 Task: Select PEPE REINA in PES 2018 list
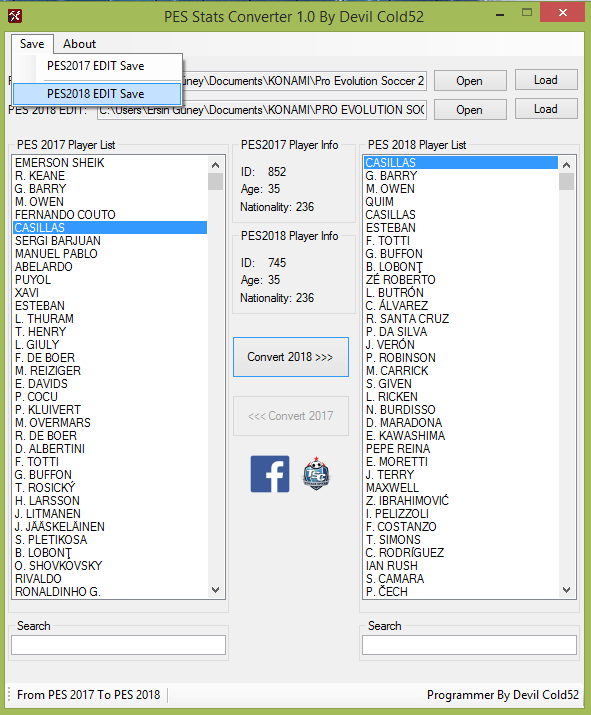(x=461, y=449)
